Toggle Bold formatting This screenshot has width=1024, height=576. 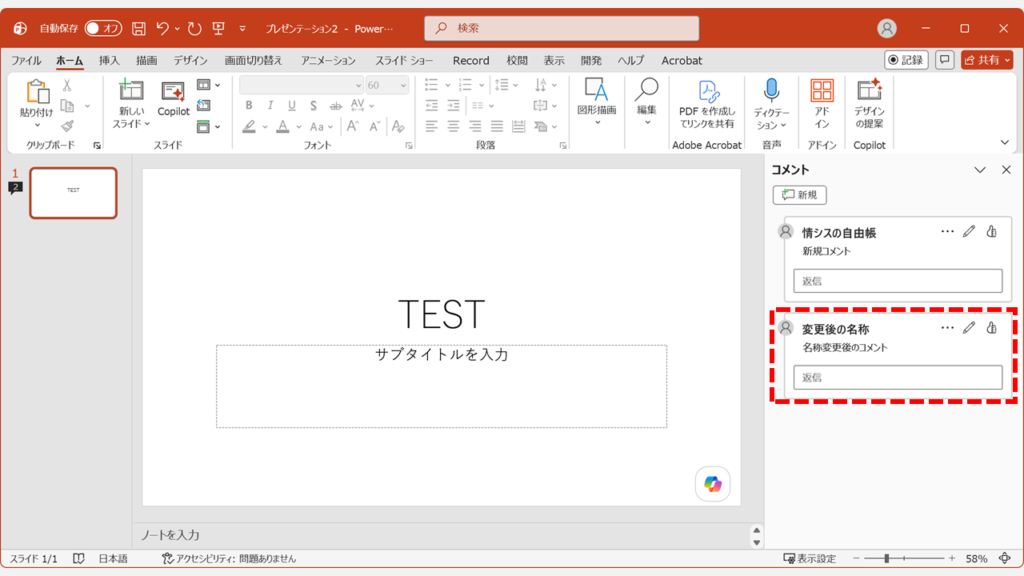click(249, 105)
